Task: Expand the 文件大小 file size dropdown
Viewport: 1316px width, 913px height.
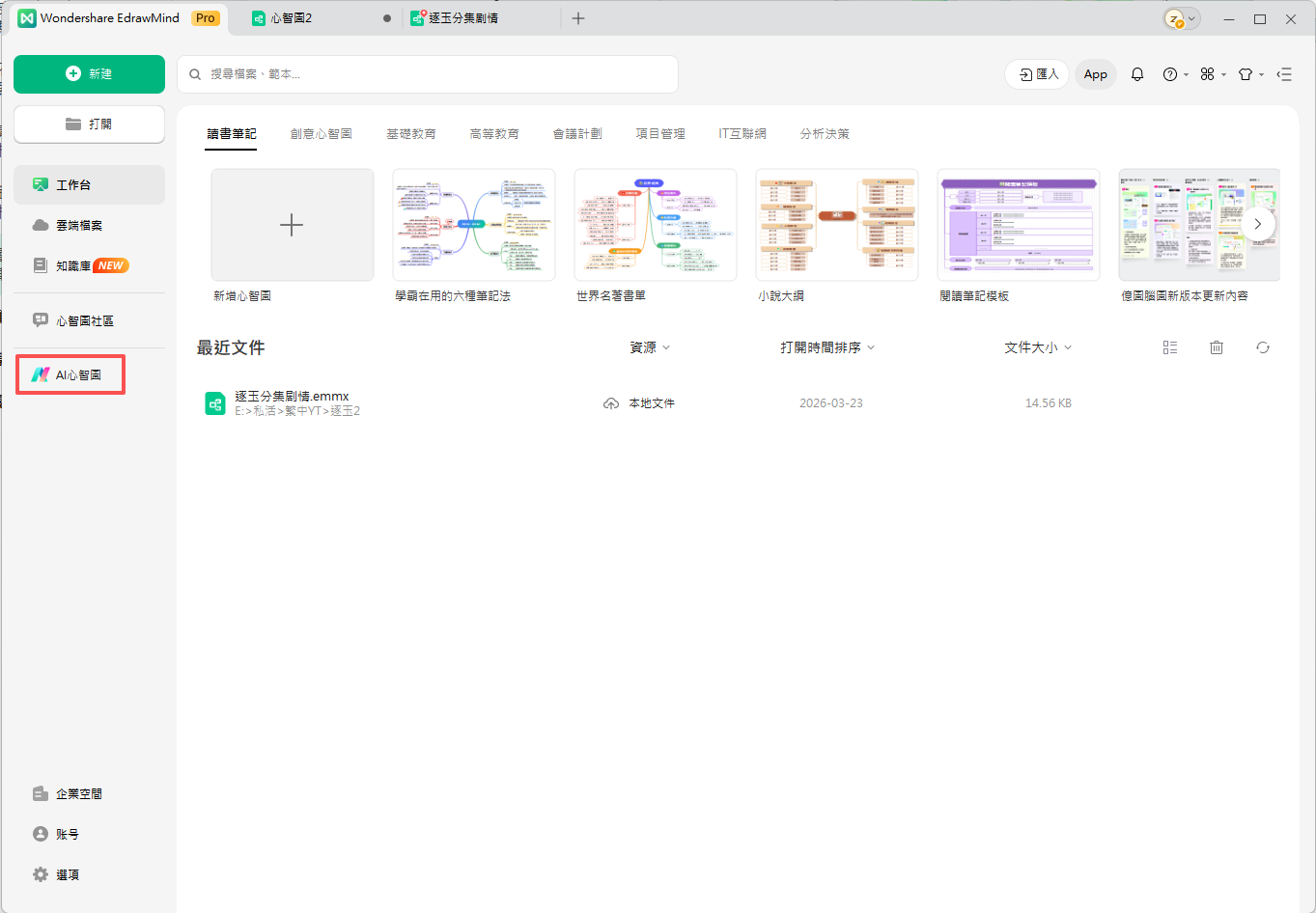Action: tap(1038, 346)
